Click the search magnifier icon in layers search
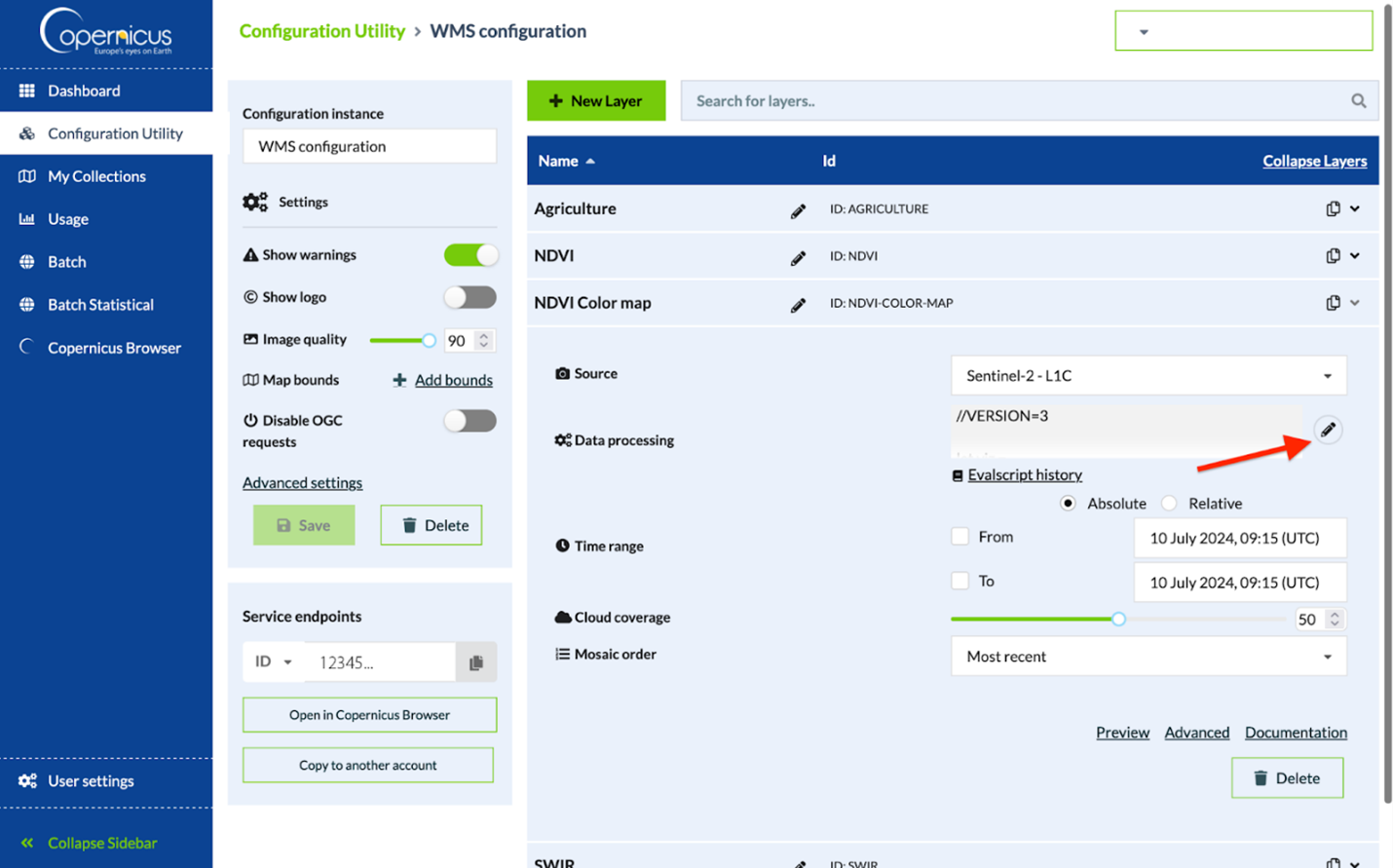Viewport: 1393px width, 868px height. click(x=1358, y=100)
